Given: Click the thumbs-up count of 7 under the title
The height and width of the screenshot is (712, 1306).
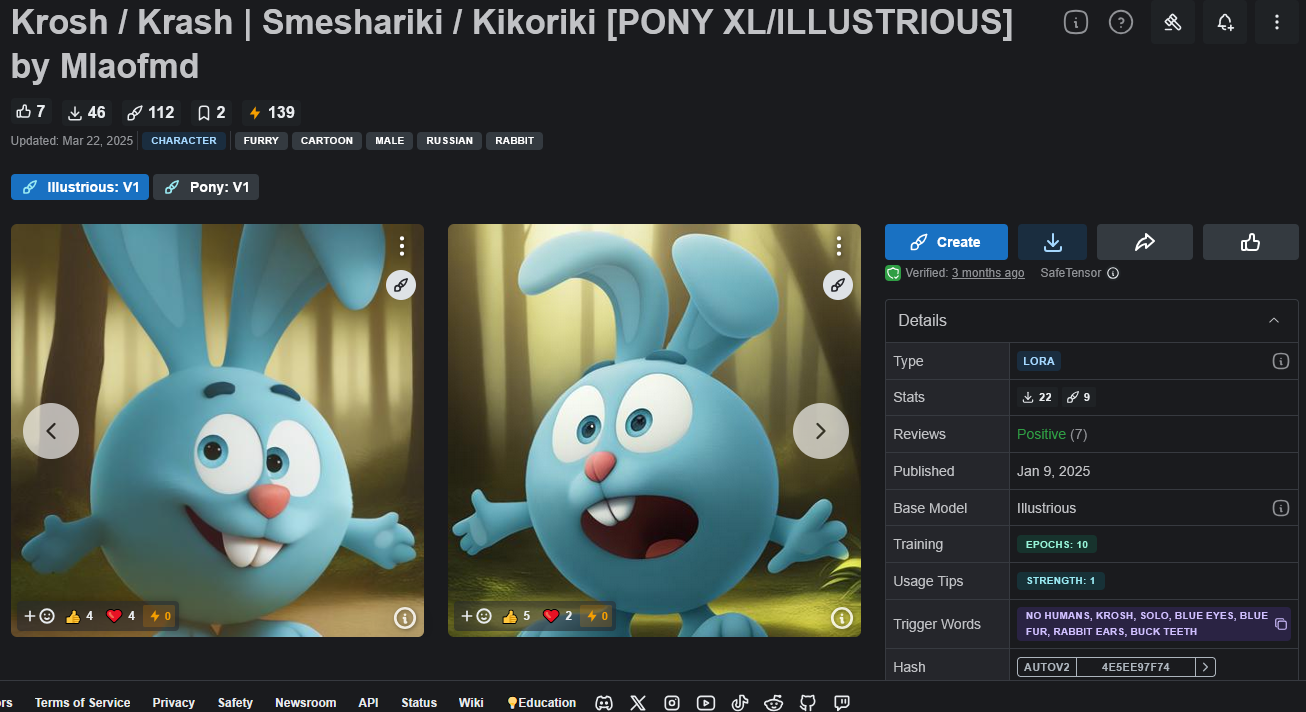Looking at the screenshot, I should (31, 112).
